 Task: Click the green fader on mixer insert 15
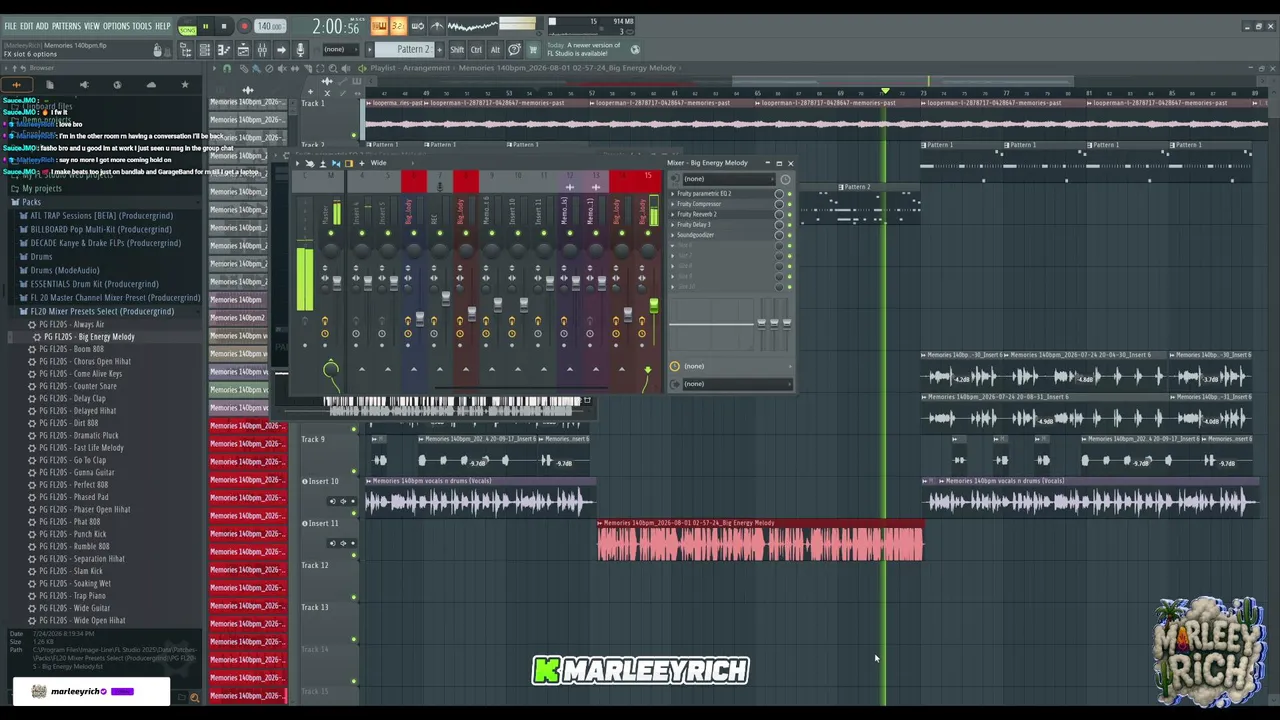(x=653, y=304)
